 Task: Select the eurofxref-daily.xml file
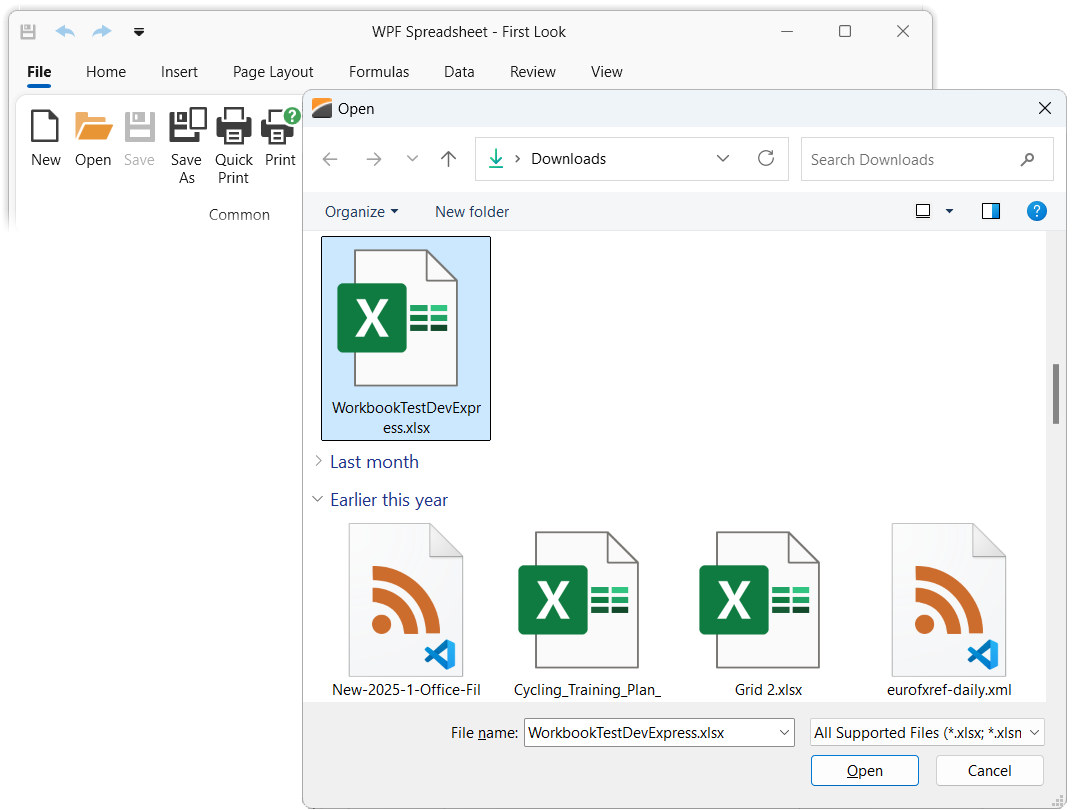click(x=949, y=610)
